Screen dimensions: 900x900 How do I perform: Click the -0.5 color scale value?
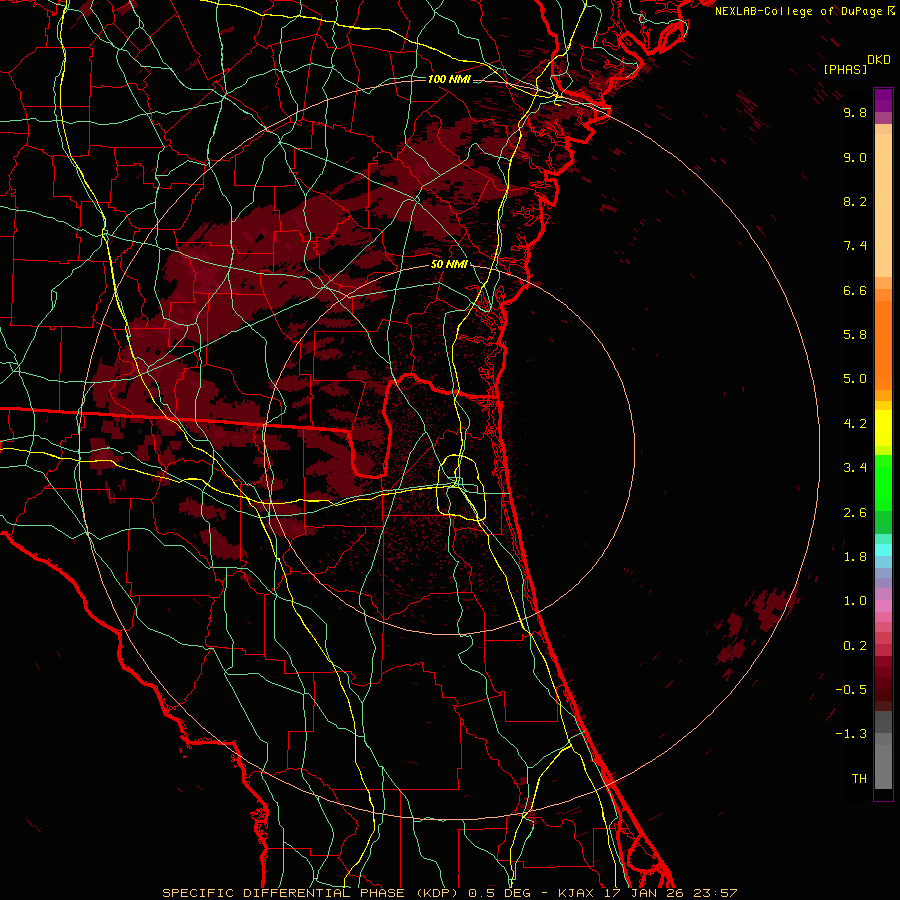851,690
